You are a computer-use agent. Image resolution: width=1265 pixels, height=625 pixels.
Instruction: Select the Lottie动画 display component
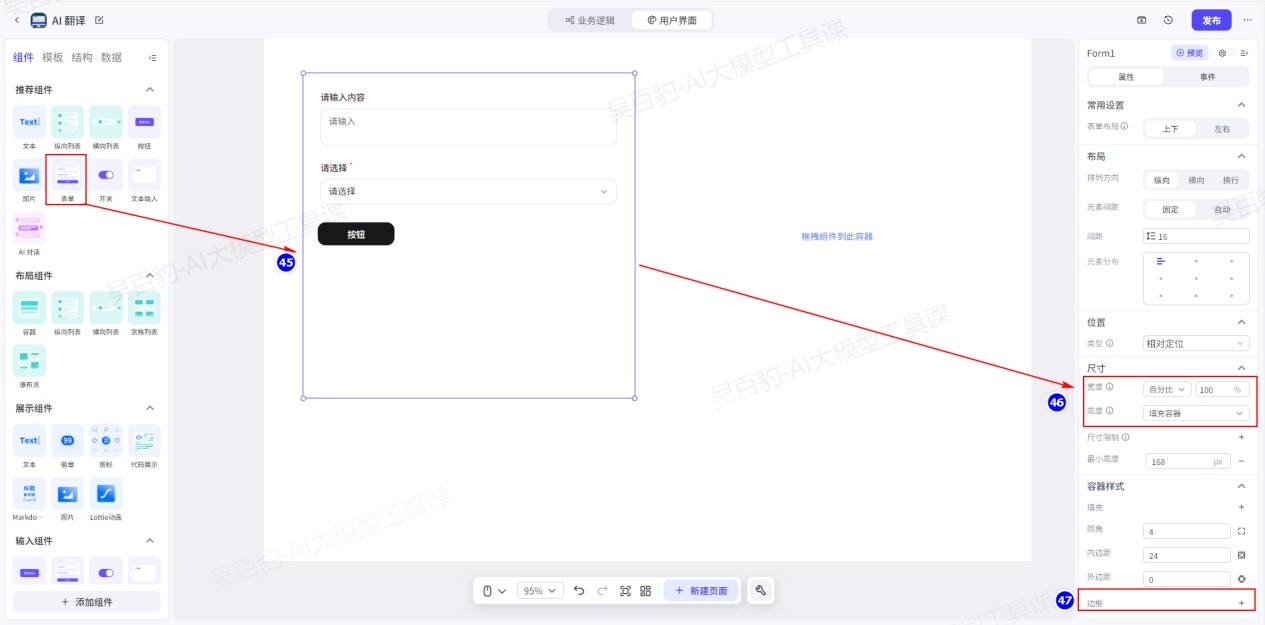pos(106,494)
